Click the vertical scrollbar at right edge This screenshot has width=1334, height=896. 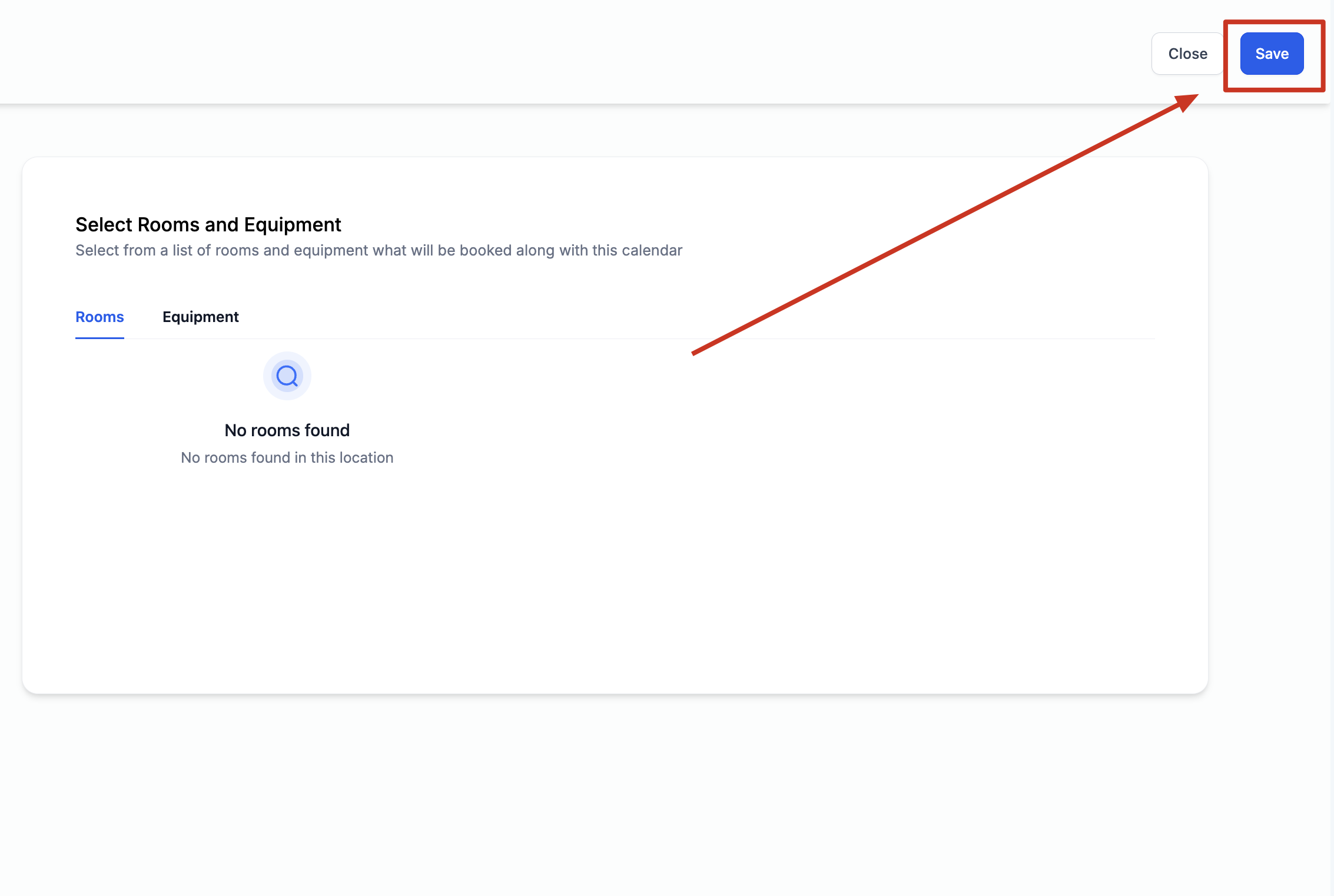click(1331, 447)
